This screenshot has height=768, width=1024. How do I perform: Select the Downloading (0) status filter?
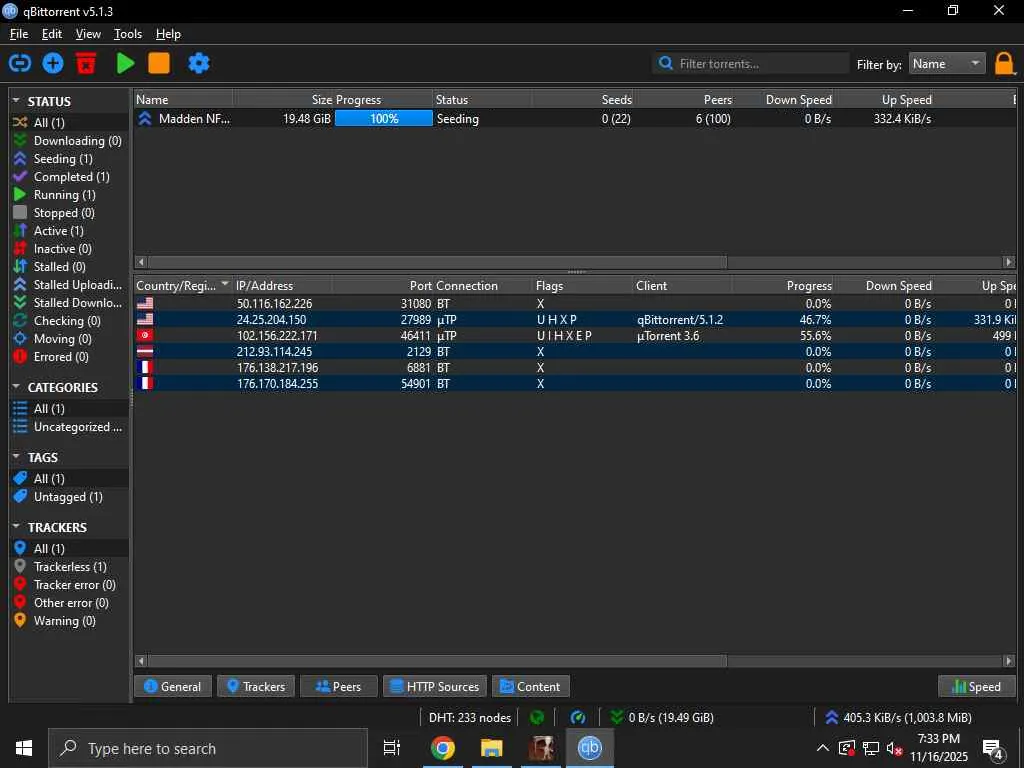pyautogui.click(x=69, y=140)
